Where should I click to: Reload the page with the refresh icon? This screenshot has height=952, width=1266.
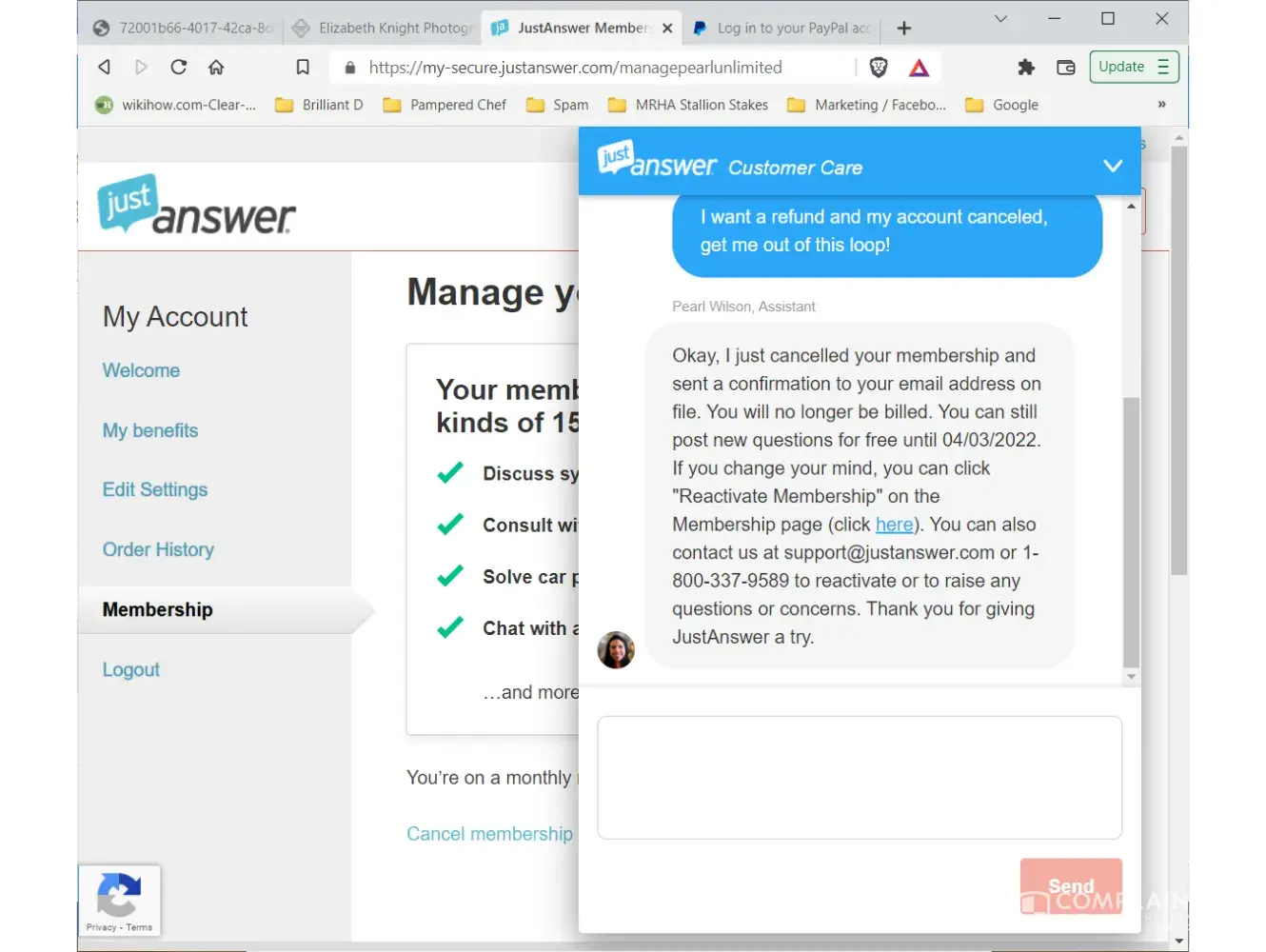click(x=178, y=67)
